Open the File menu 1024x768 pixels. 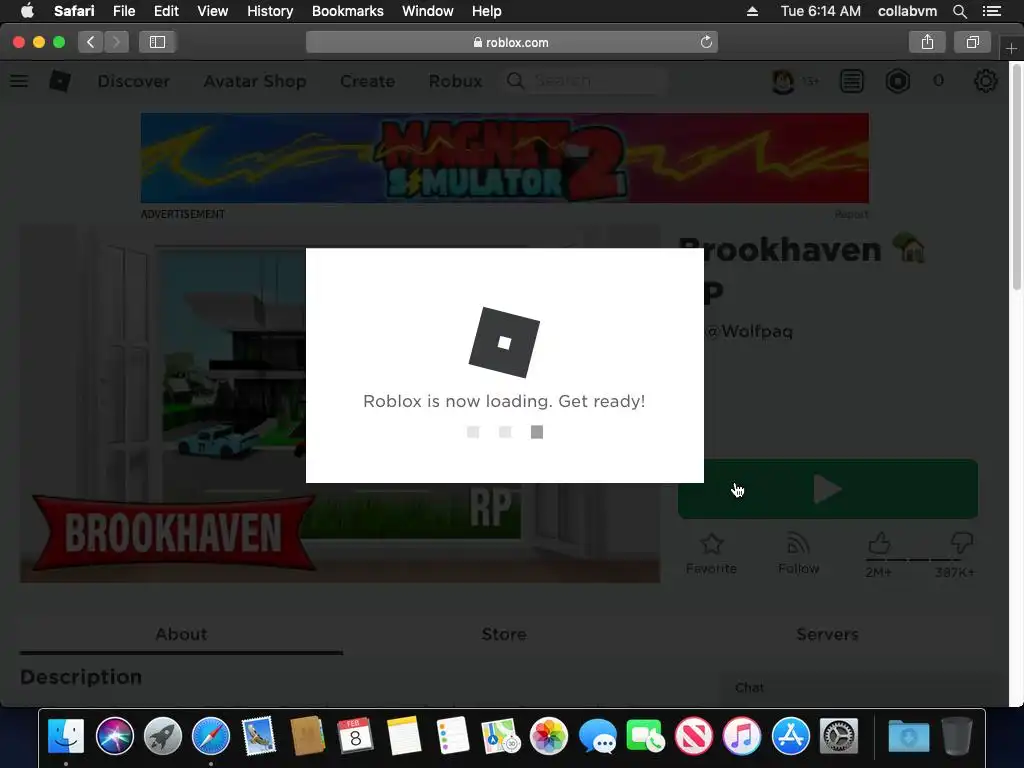pos(123,11)
